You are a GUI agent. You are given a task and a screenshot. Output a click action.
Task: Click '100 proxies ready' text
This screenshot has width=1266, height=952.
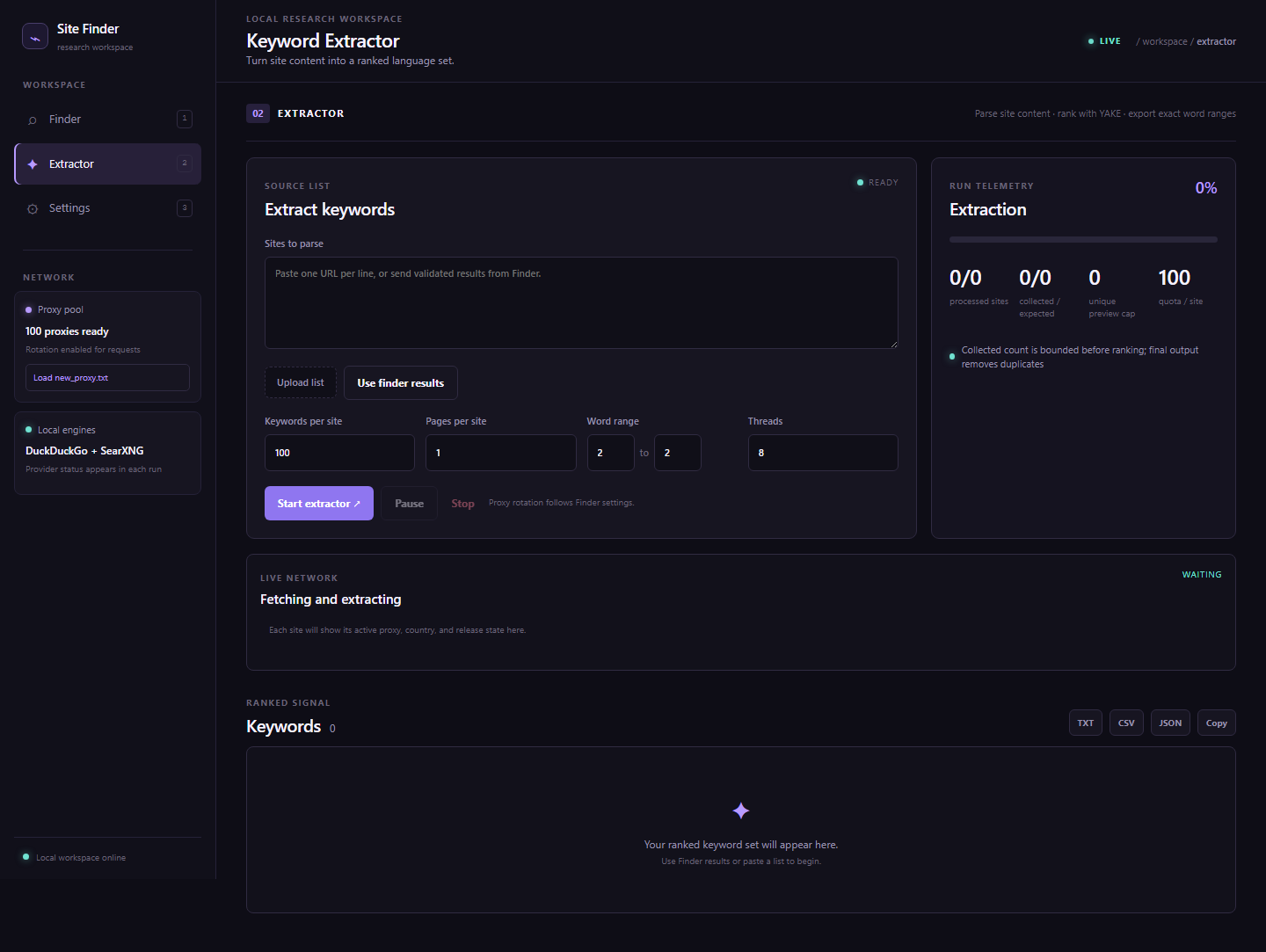click(67, 331)
